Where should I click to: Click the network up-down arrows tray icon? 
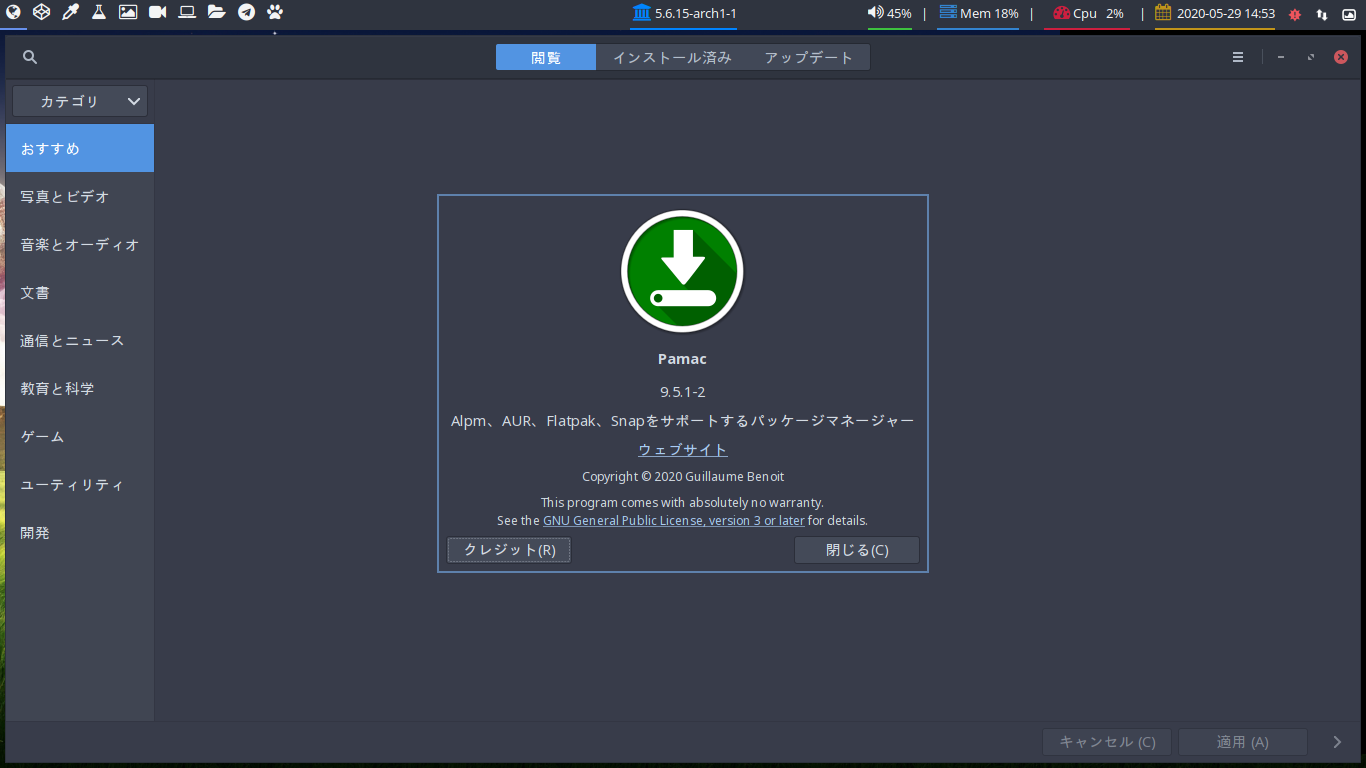(1322, 14)
